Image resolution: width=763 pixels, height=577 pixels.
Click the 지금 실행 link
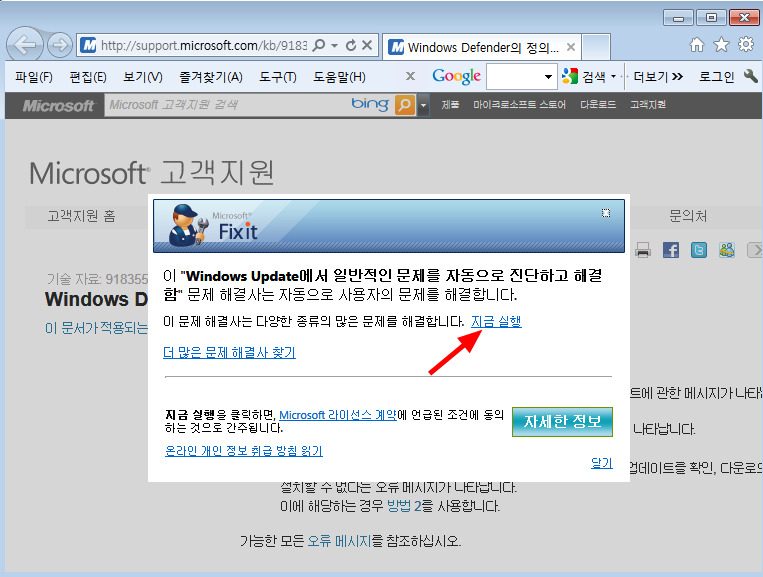click(495, 321)
